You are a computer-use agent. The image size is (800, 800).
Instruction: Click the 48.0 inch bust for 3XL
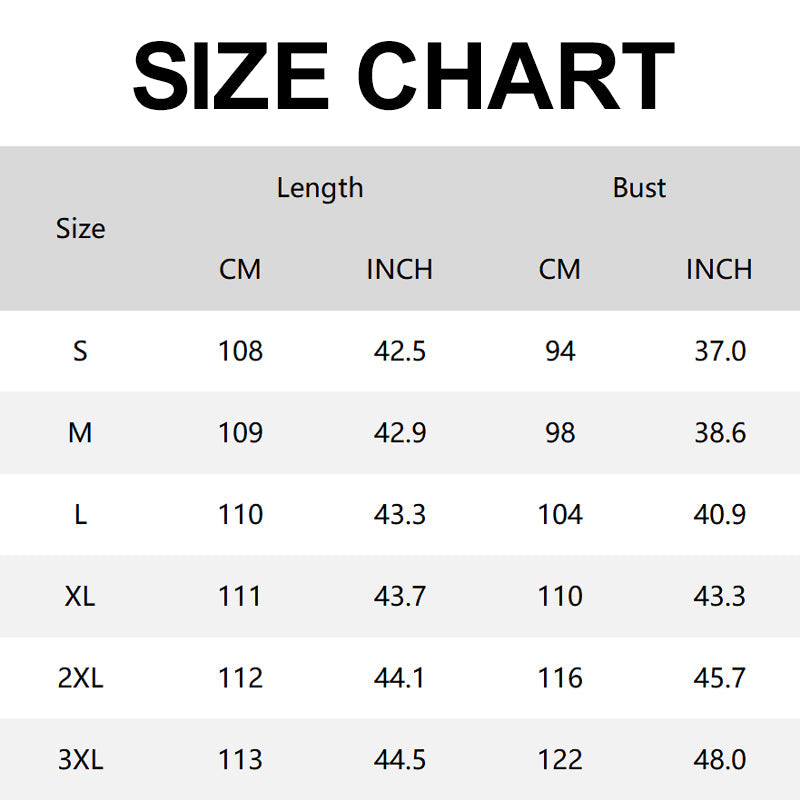tap(720, 759)
